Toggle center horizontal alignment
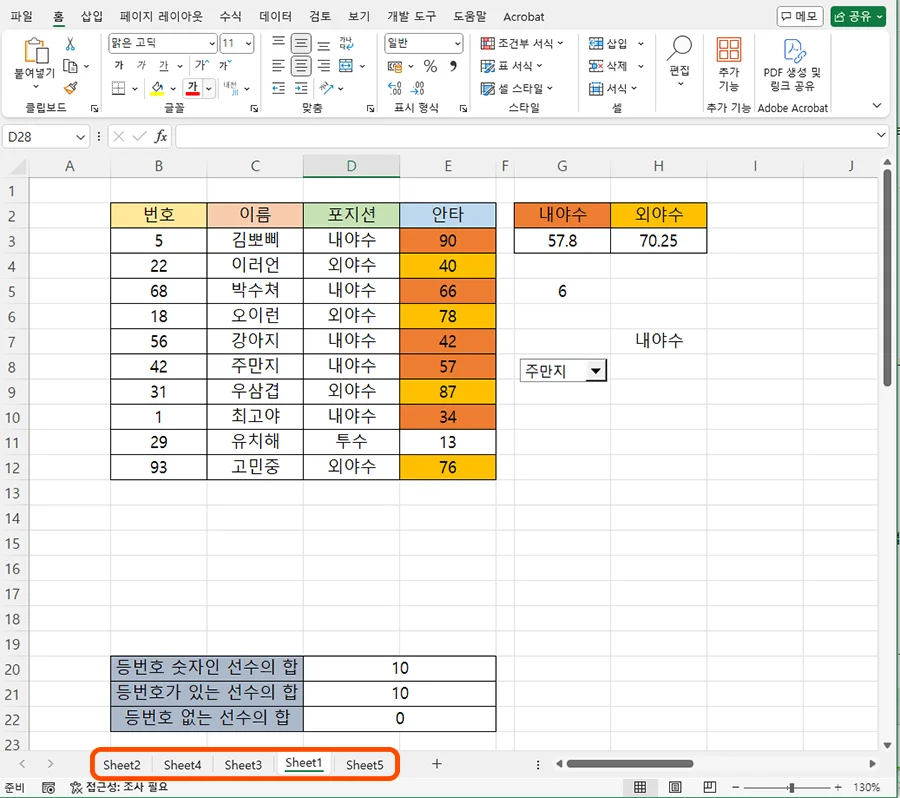 [x=301, y=65]
